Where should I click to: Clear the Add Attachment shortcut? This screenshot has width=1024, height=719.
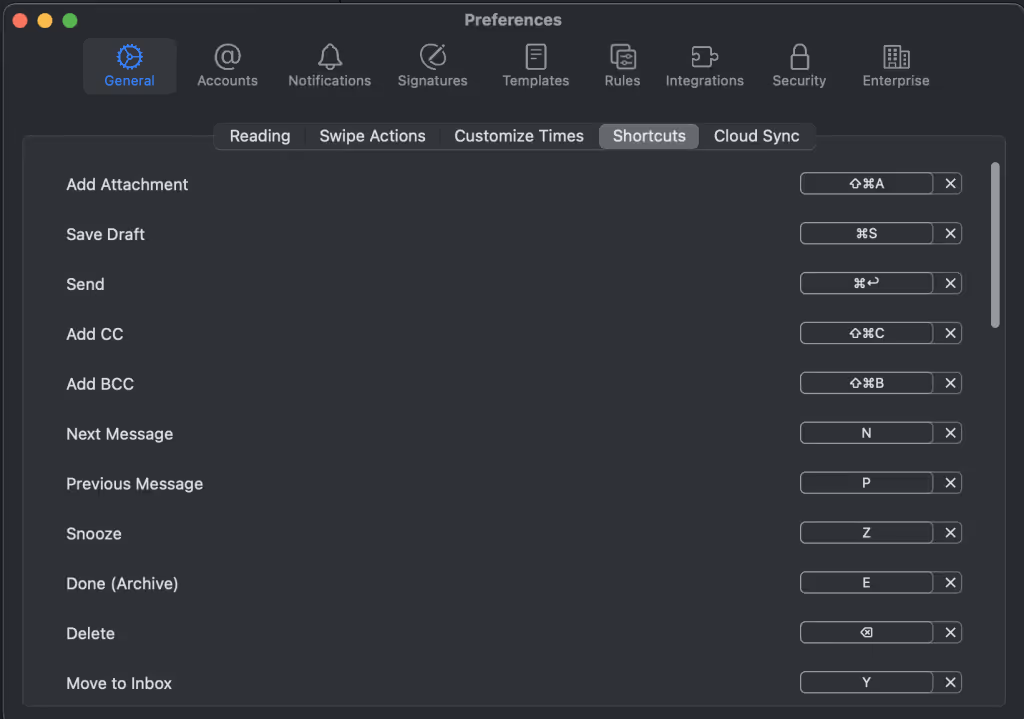950,184
